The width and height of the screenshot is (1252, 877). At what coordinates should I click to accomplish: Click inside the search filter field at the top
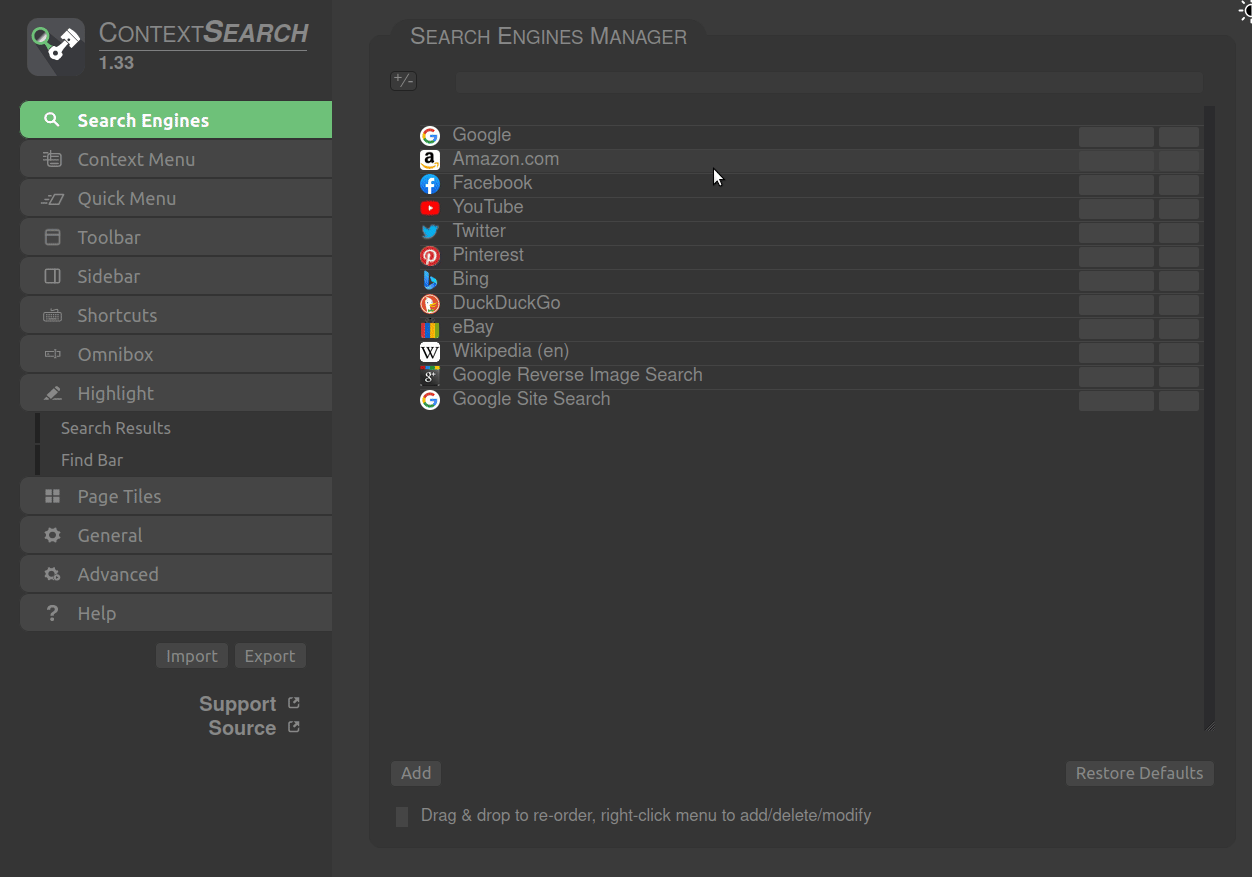coord(828,82)
